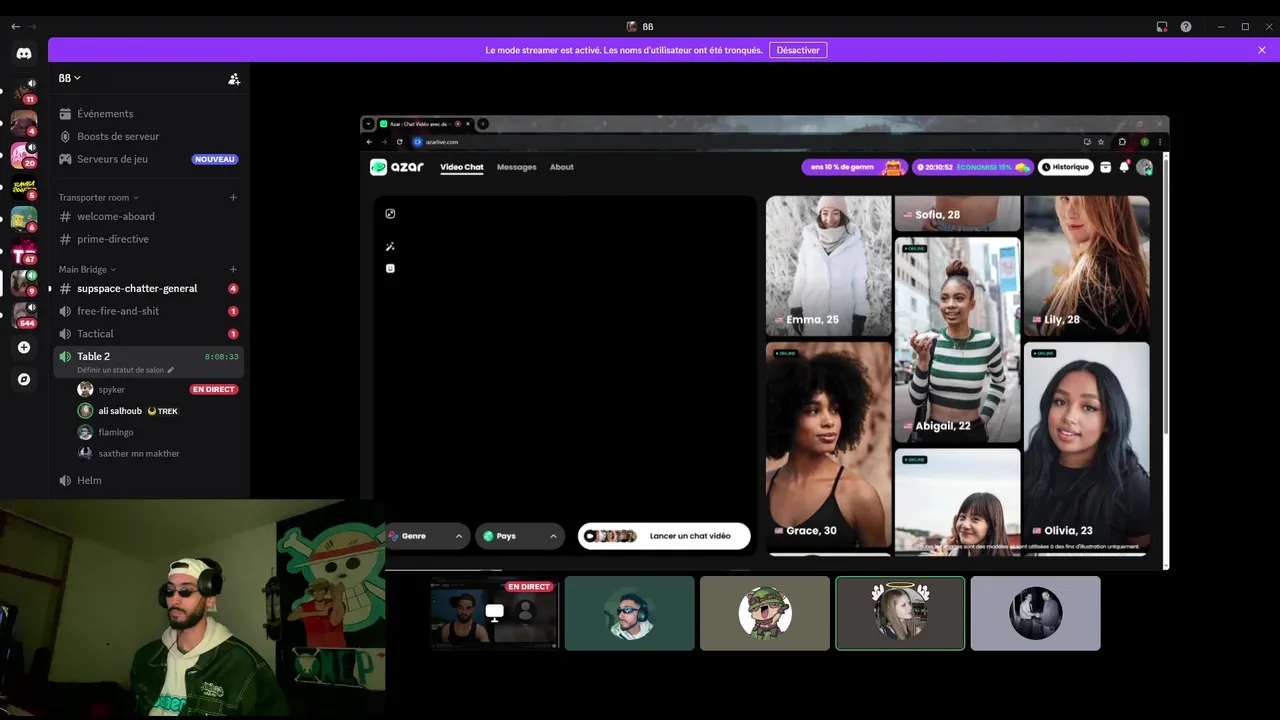
Task: Open tab search chevron in streamed browser
Action: 368,124
